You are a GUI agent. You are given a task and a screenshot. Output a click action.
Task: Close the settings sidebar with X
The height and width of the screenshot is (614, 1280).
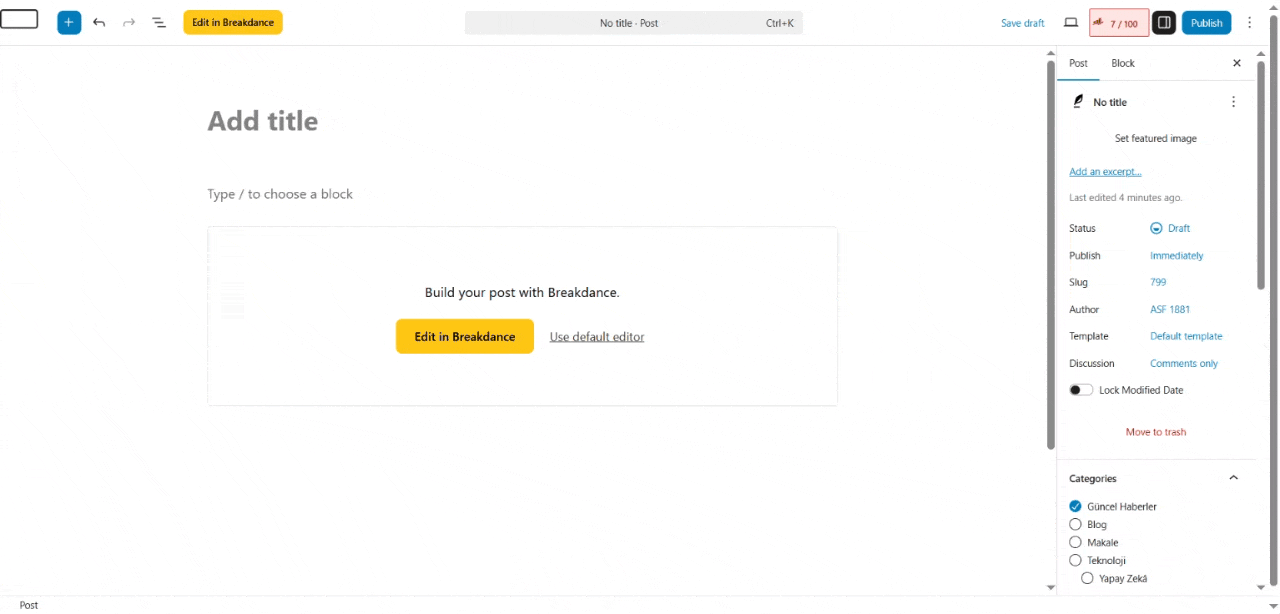(x=1236, y=63)
